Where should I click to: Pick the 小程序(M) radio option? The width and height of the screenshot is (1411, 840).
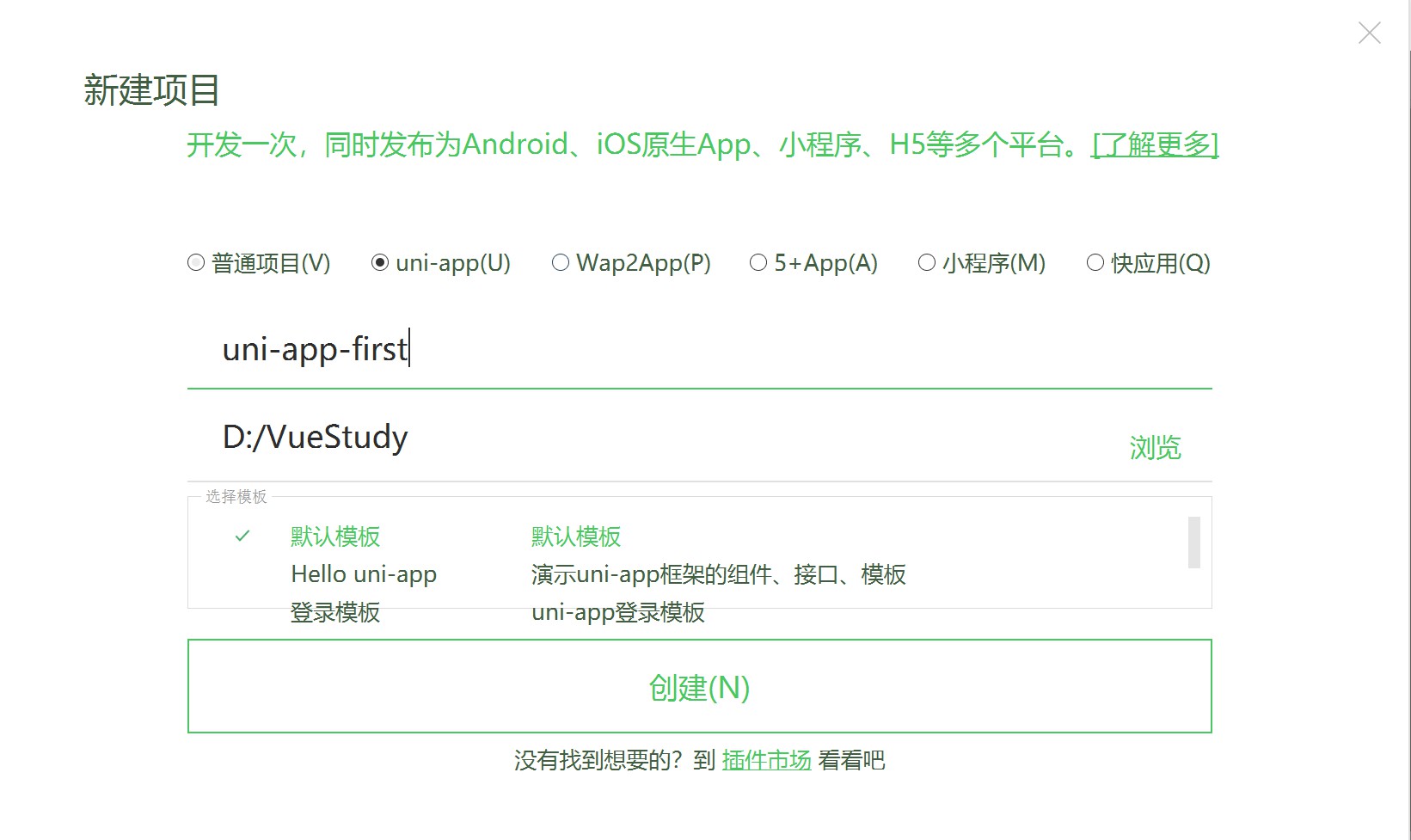coord(927,263)
